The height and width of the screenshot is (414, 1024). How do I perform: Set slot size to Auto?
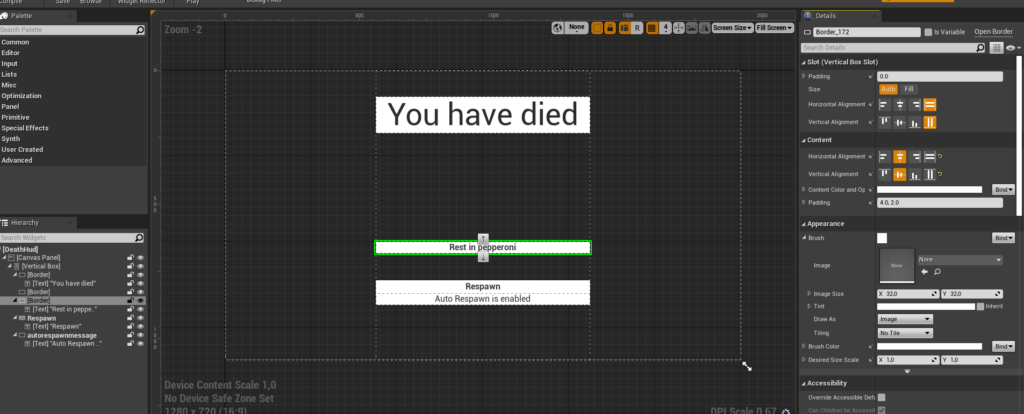pos(888,89)
